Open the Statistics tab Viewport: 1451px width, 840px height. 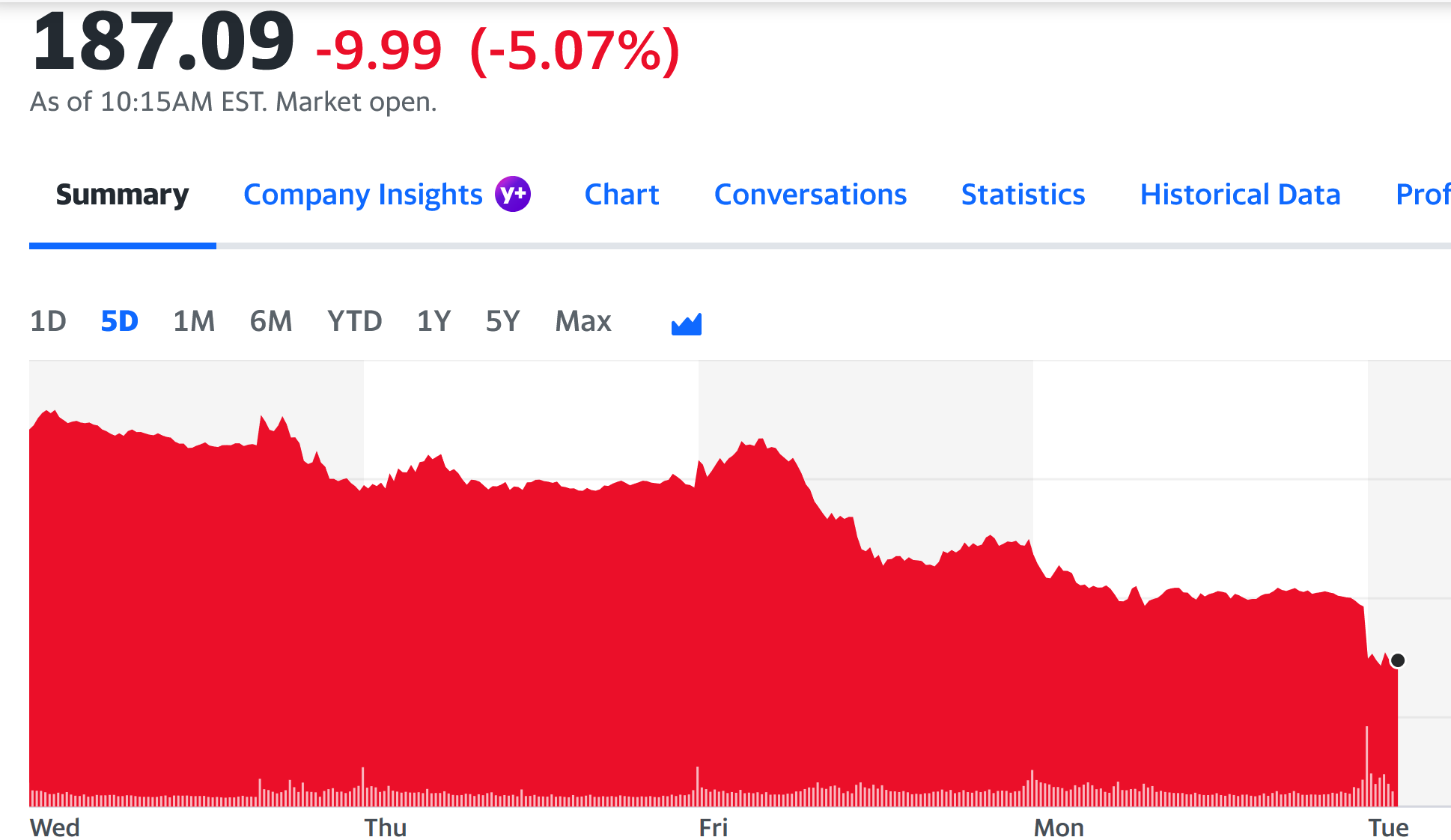(x=1023, y=195)
